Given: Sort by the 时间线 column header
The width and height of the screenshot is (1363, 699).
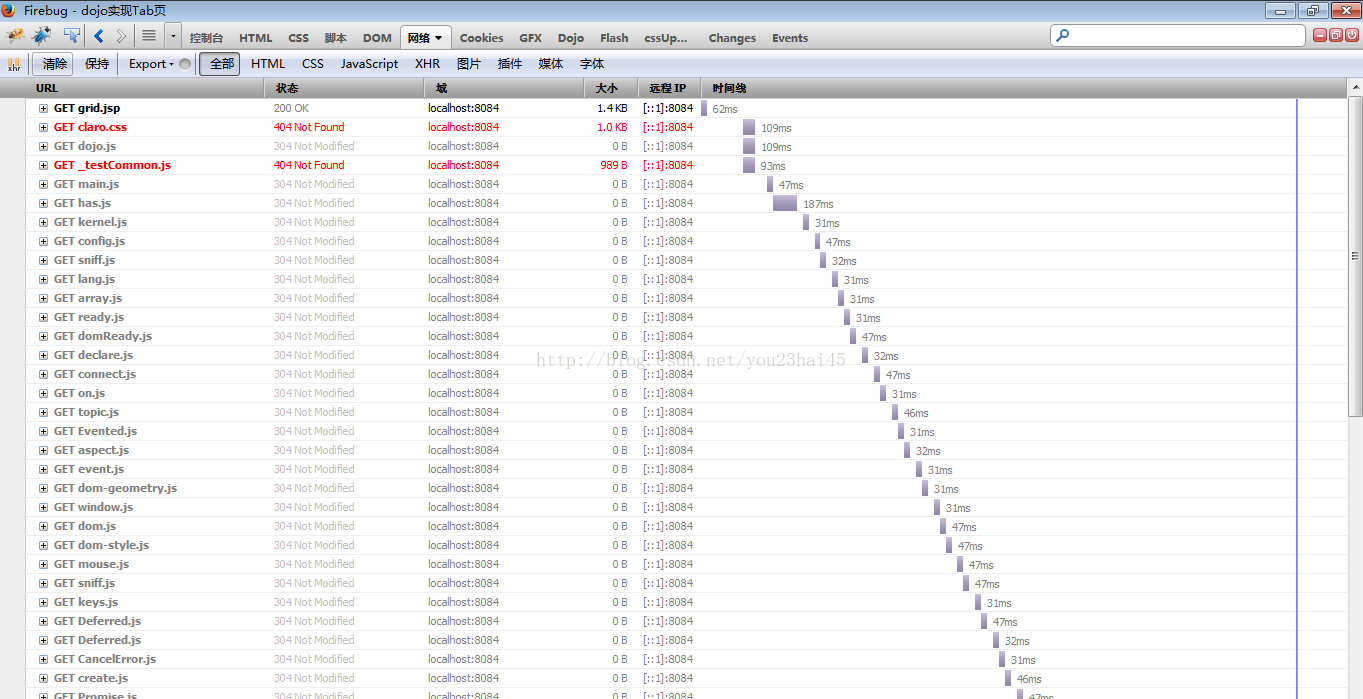Looking at the screenshot, I should coord(1023,88).
